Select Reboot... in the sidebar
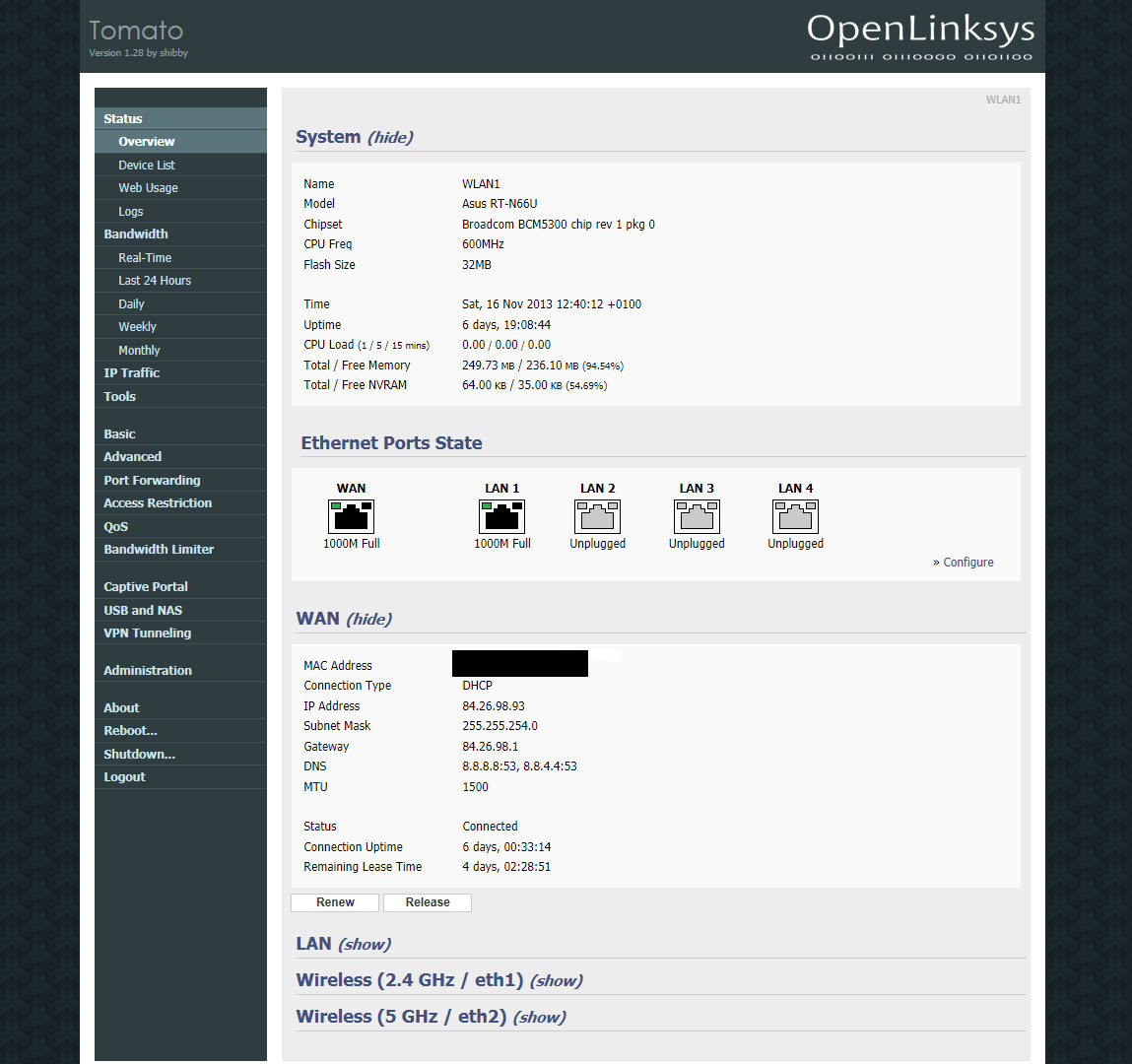 130,731
